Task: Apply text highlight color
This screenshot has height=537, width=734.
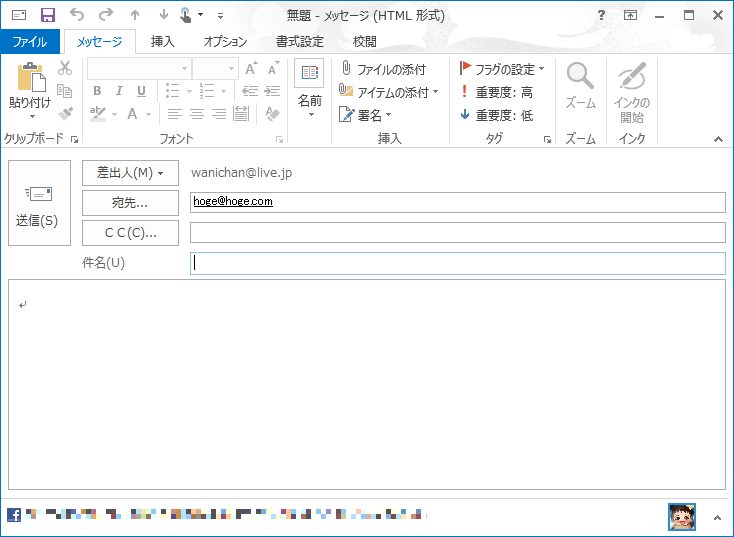Action: pos(98,114)
